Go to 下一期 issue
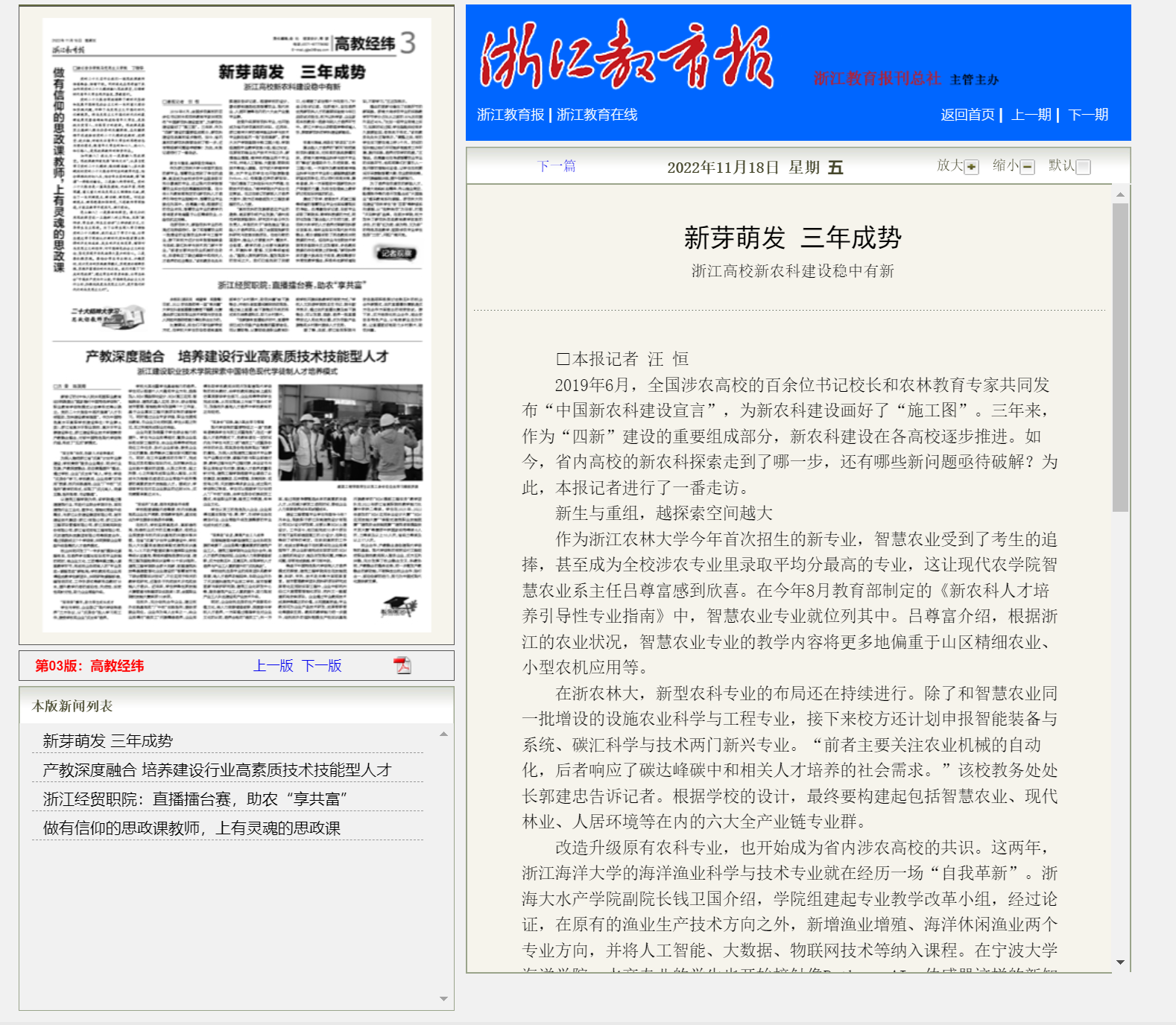 tap(1088, 115)
